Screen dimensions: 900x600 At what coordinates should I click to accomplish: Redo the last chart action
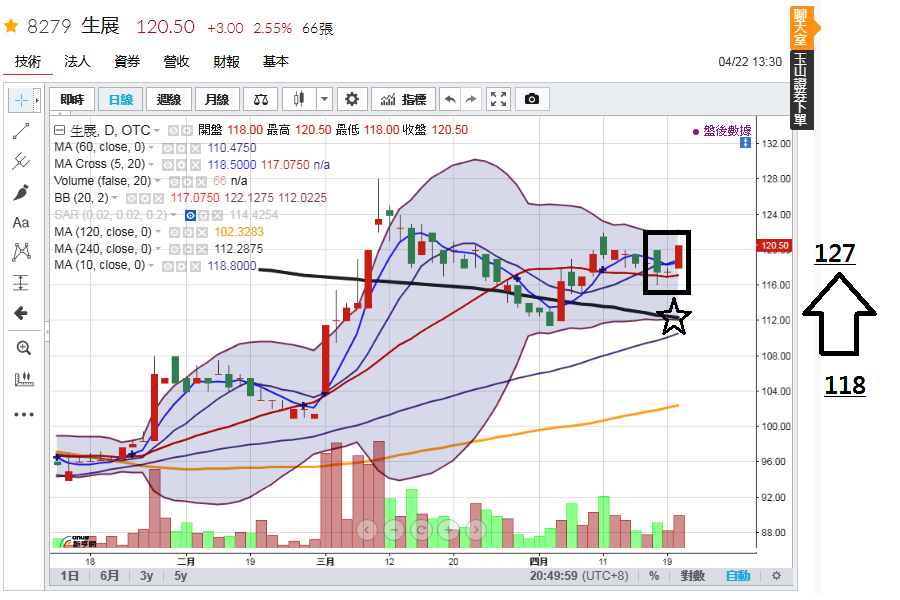pyautogui.click(x=471, y=99)
